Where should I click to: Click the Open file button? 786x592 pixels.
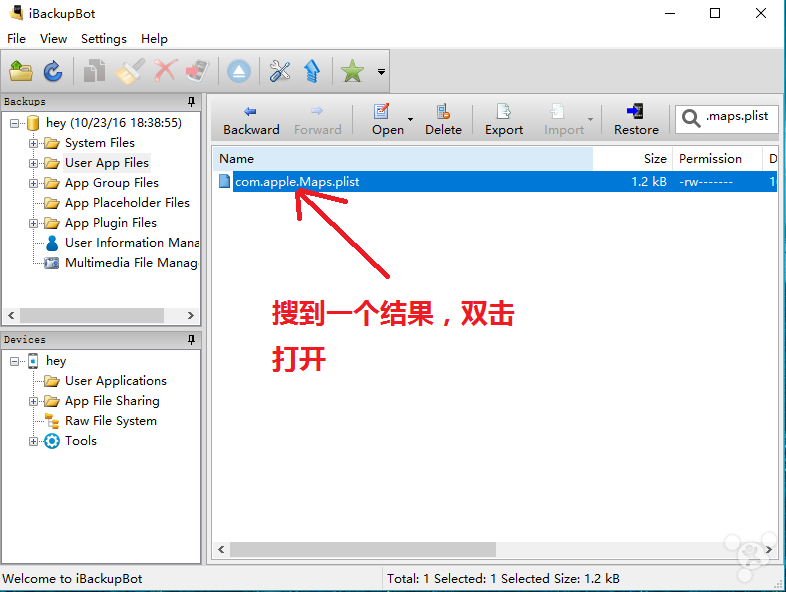pyautogui.click(x=387, y=120)
